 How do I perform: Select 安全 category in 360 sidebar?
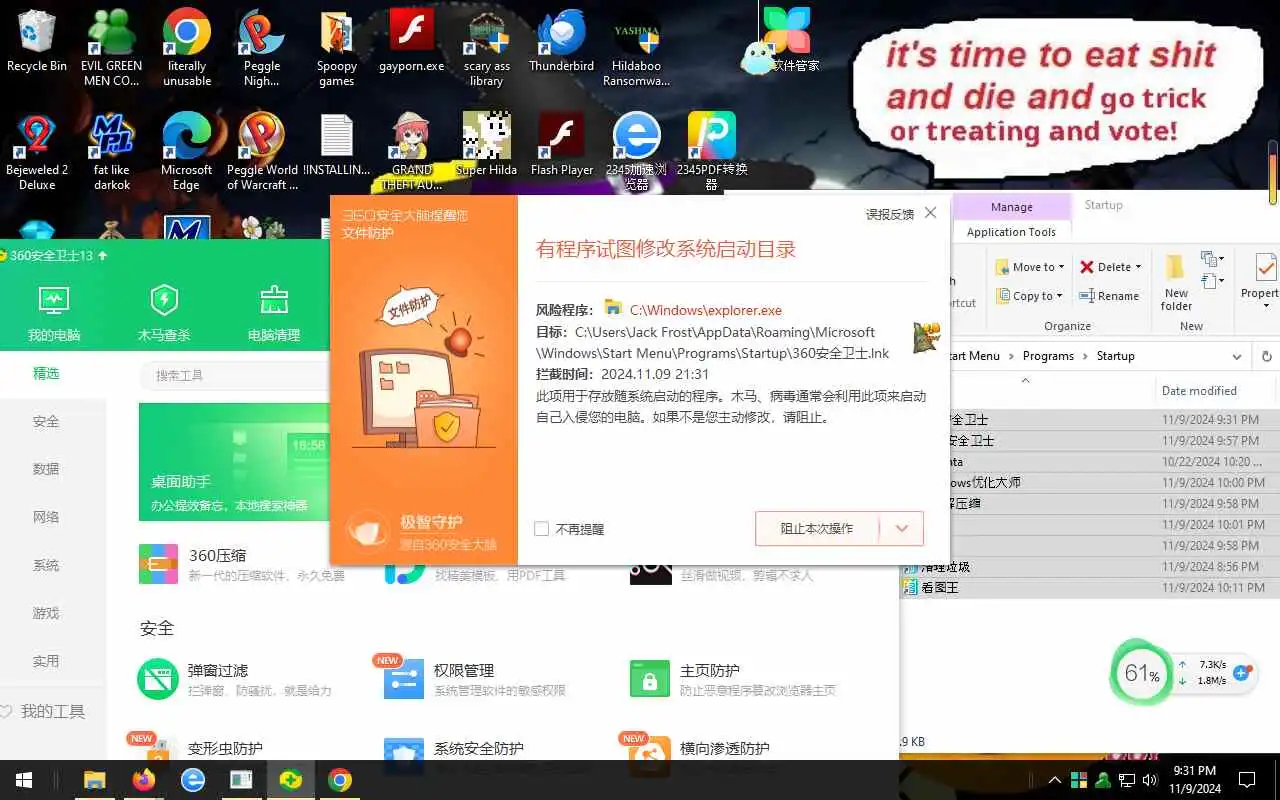point(46,421)
